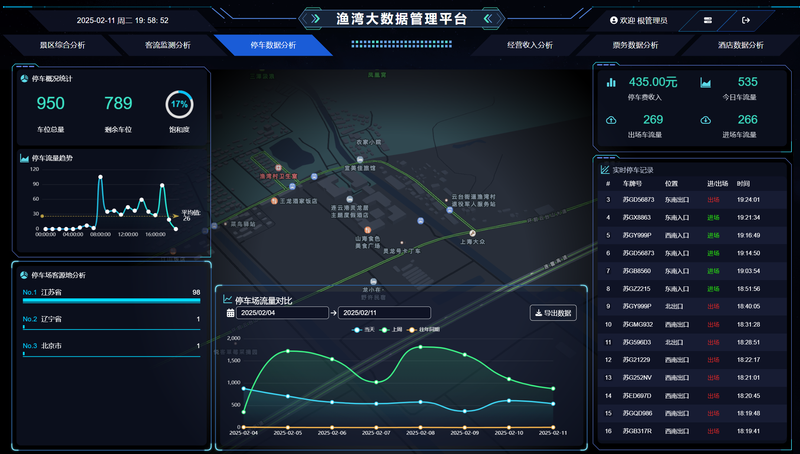Open the start date field 2025/02/04
Viewport: 800px width, 454px height.
pyautogui.click(x=282, y=313)
